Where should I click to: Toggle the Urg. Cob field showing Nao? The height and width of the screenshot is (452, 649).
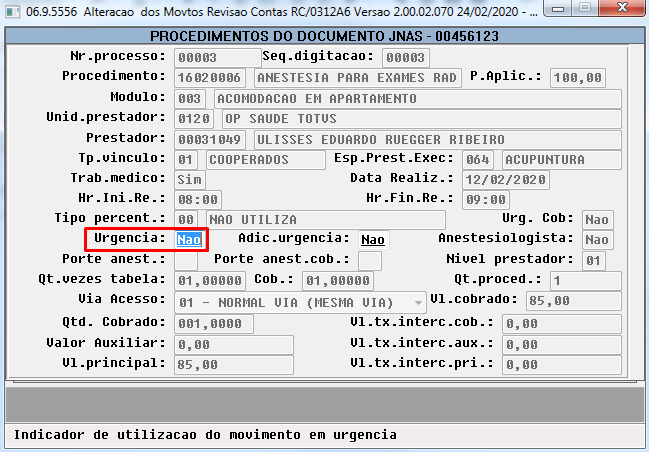(x=597, y=220)
